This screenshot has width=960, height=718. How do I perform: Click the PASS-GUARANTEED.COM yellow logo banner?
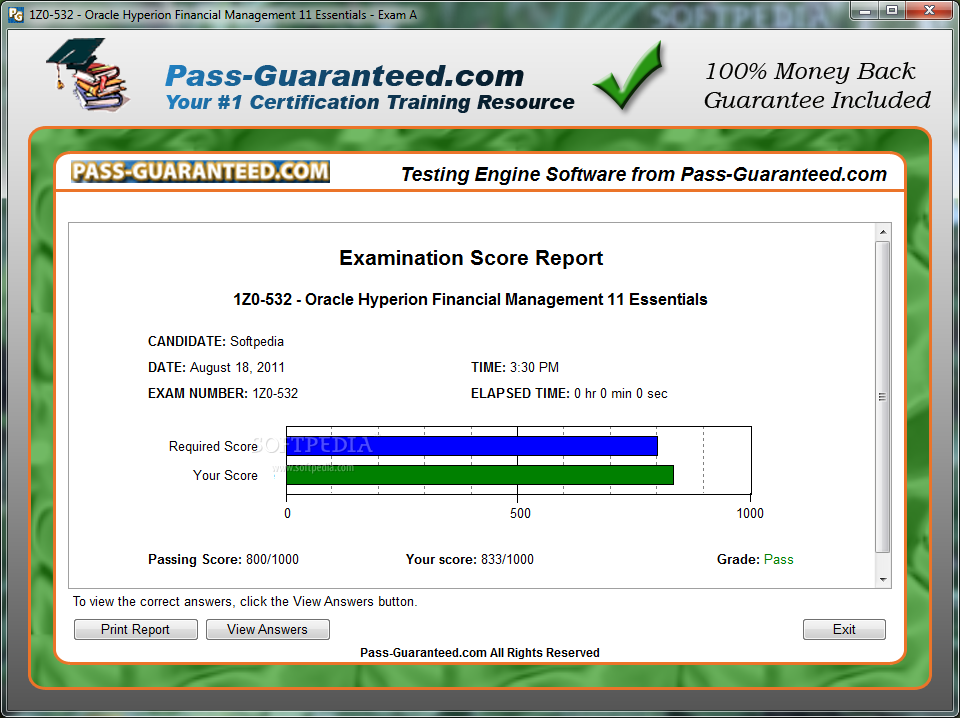(x=200, y=171)
